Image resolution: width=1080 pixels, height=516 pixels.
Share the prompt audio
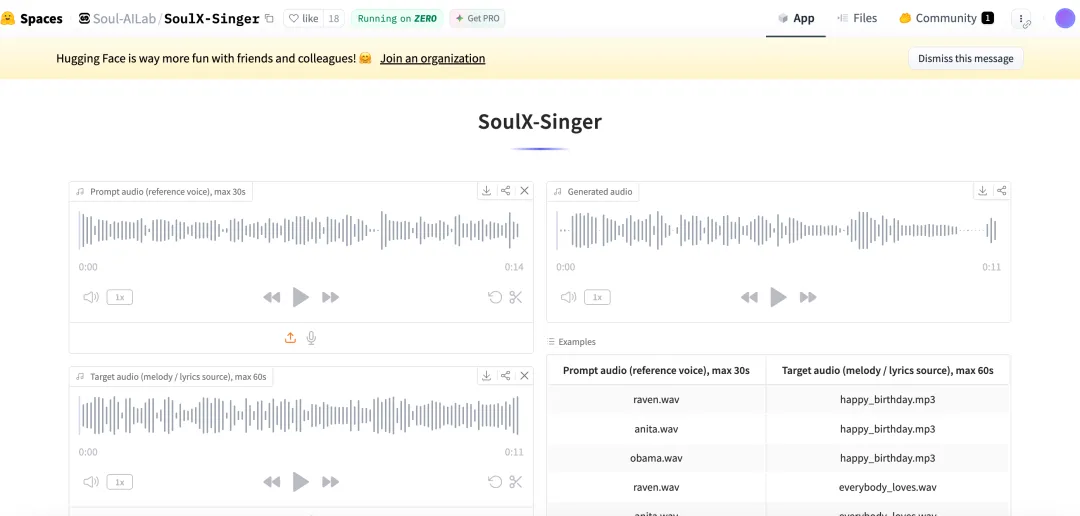[x=506, y=191]
